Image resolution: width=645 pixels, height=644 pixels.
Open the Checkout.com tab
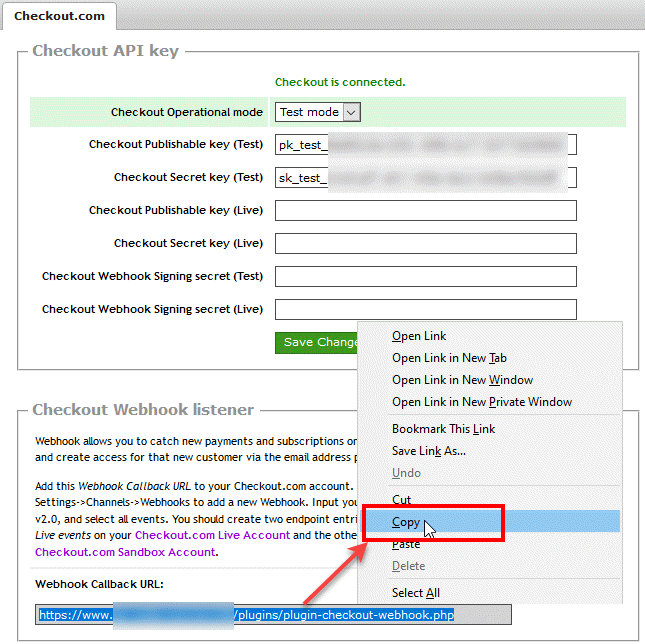coord(59,16)
